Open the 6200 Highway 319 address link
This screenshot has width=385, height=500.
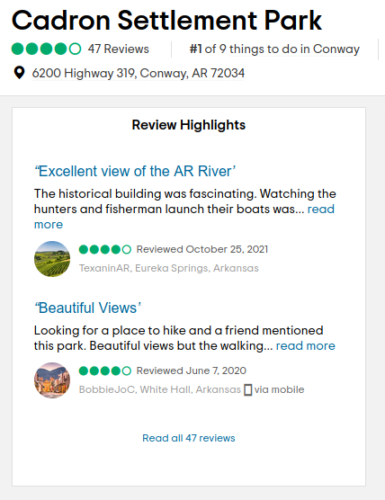click(138, 73)
